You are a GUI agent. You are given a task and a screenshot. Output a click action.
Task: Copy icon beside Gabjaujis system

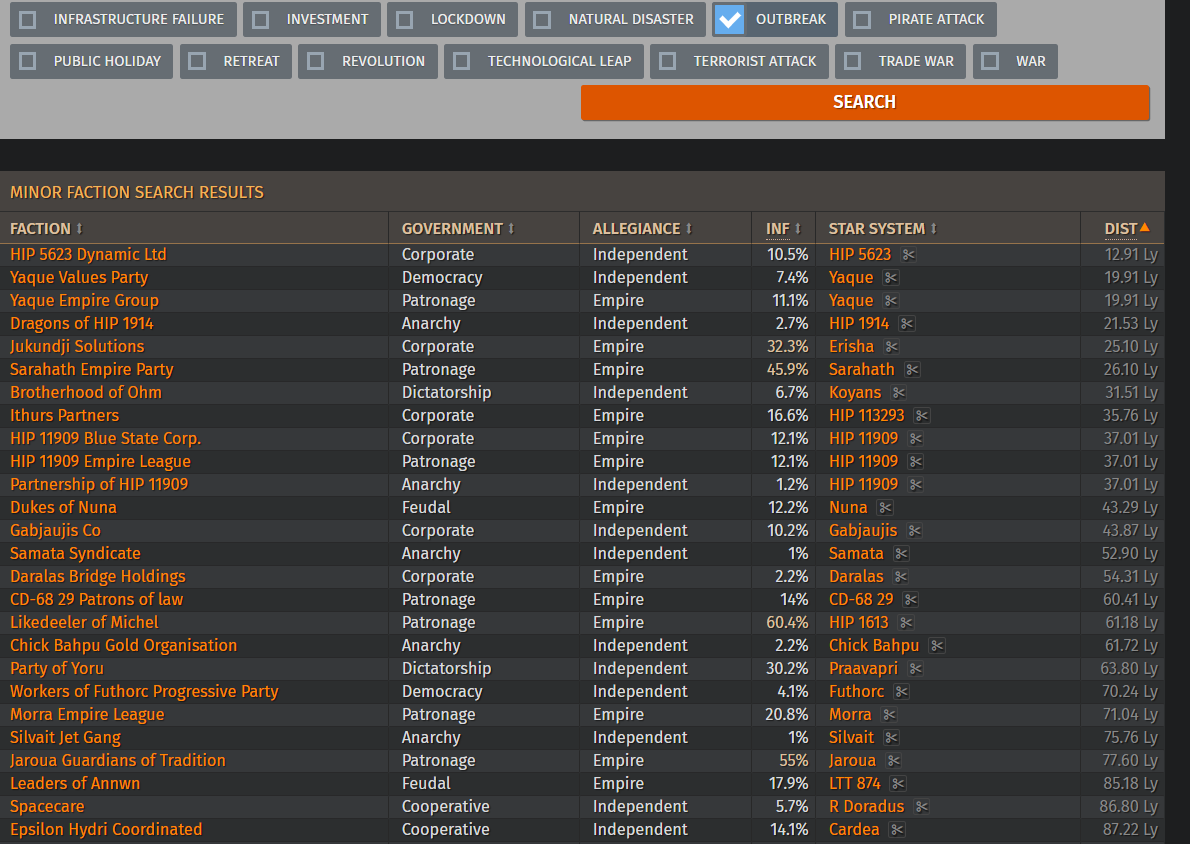pyautogui.click(x=915, y=531)
